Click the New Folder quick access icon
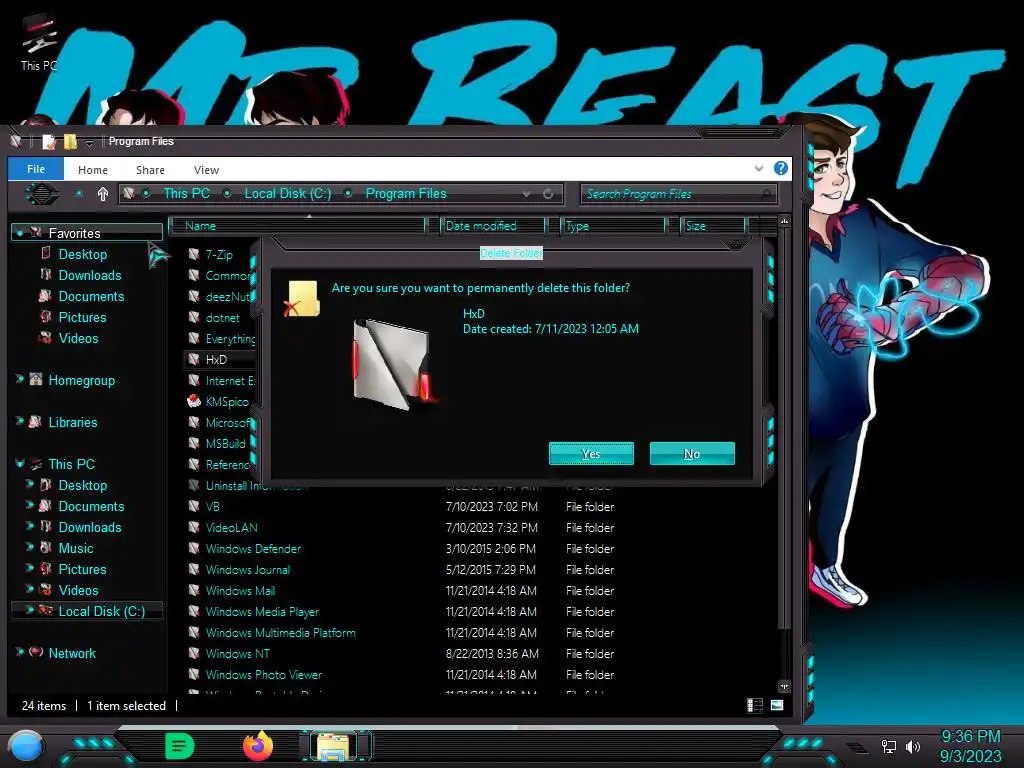The image size is (1024, 768). [x=70, y=142]
